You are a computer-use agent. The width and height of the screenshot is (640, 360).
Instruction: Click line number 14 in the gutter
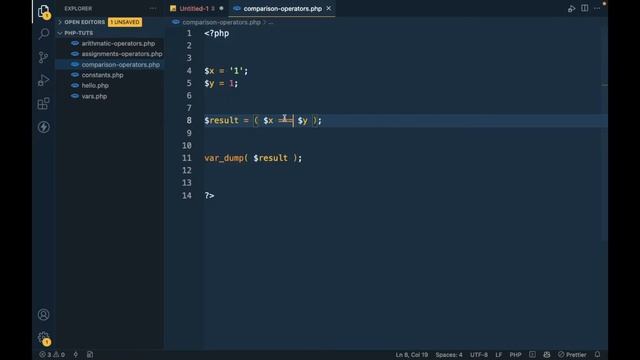point(187,196)
